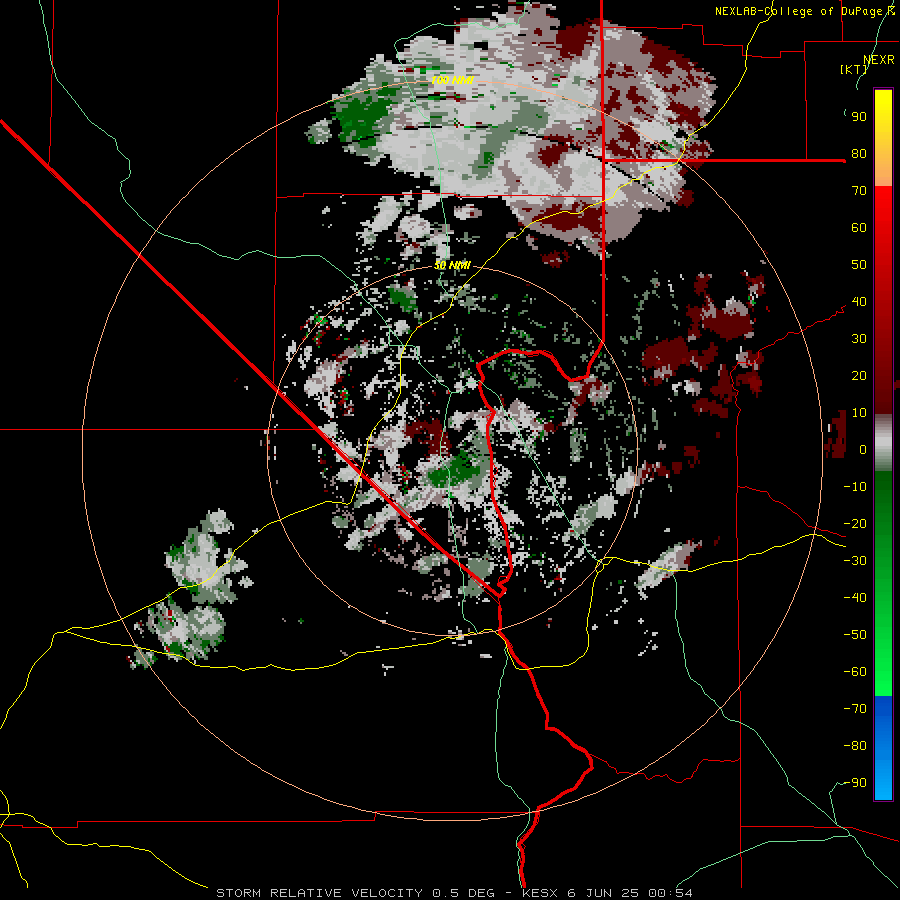Click the NEXR label near the legend
Viewport: 900px width, 900px height.
click(x=879, y=60)
